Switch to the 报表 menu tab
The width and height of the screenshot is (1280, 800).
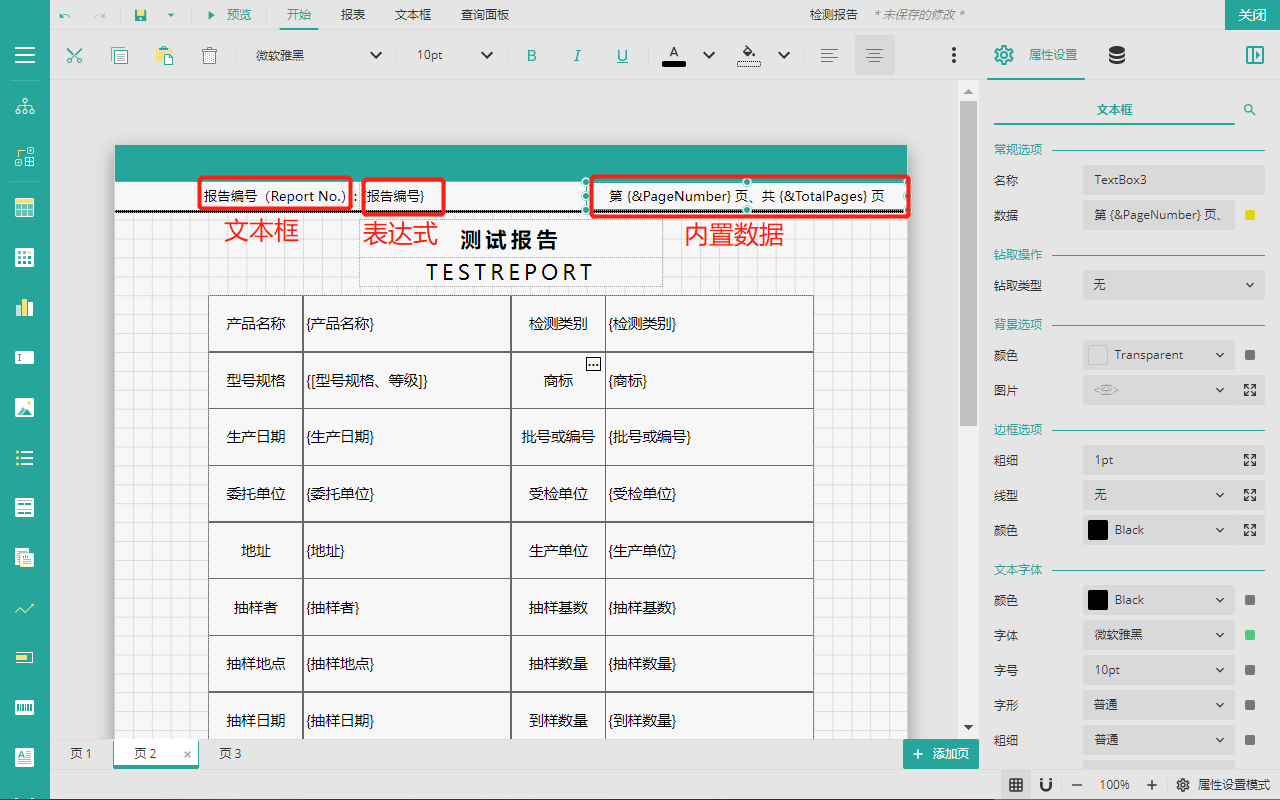point(353,15)
